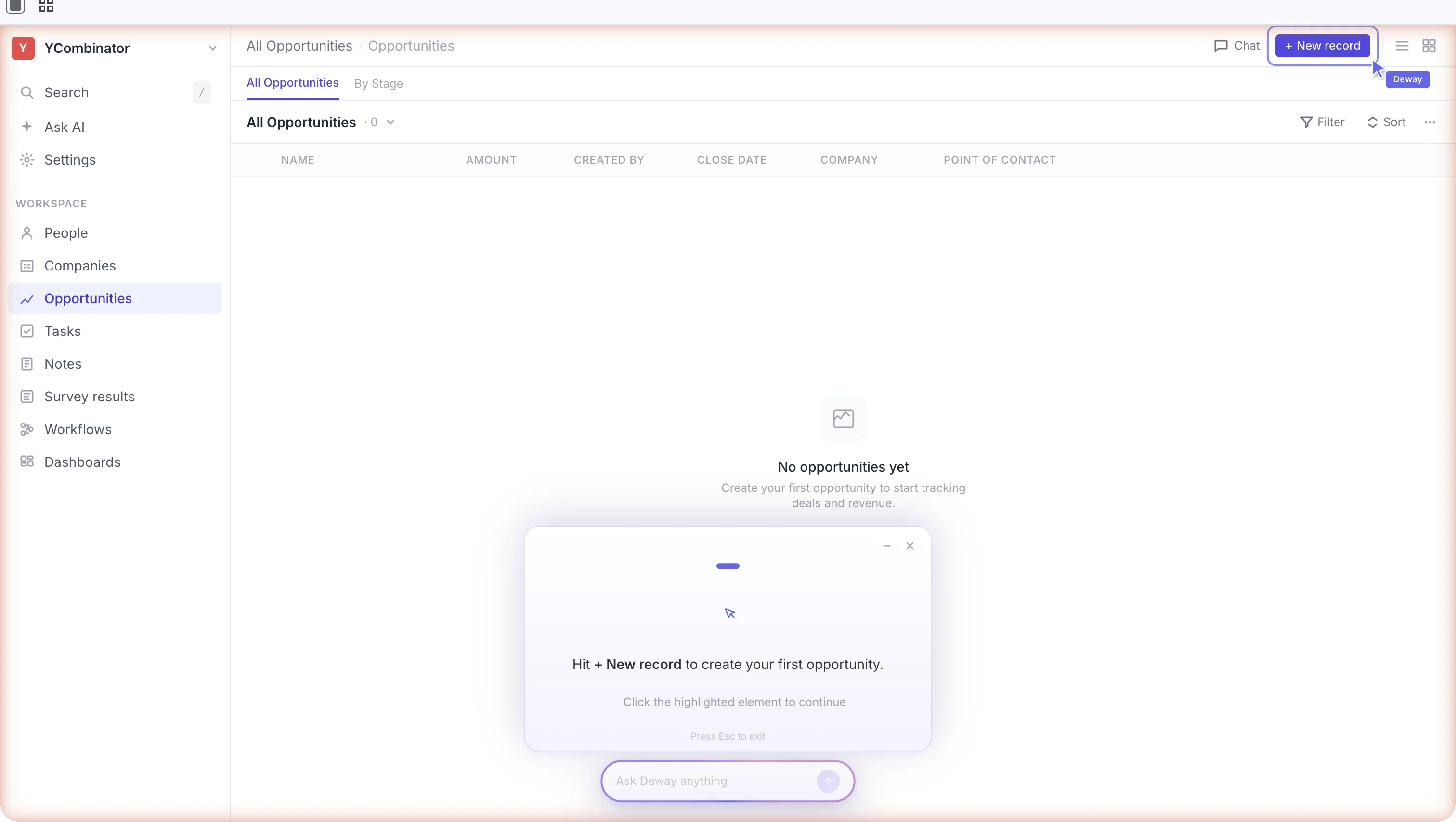Image resolution: width=1456 pixels, height=822 pixels.
Task: Open Survey results
Action: pos(89,396)
